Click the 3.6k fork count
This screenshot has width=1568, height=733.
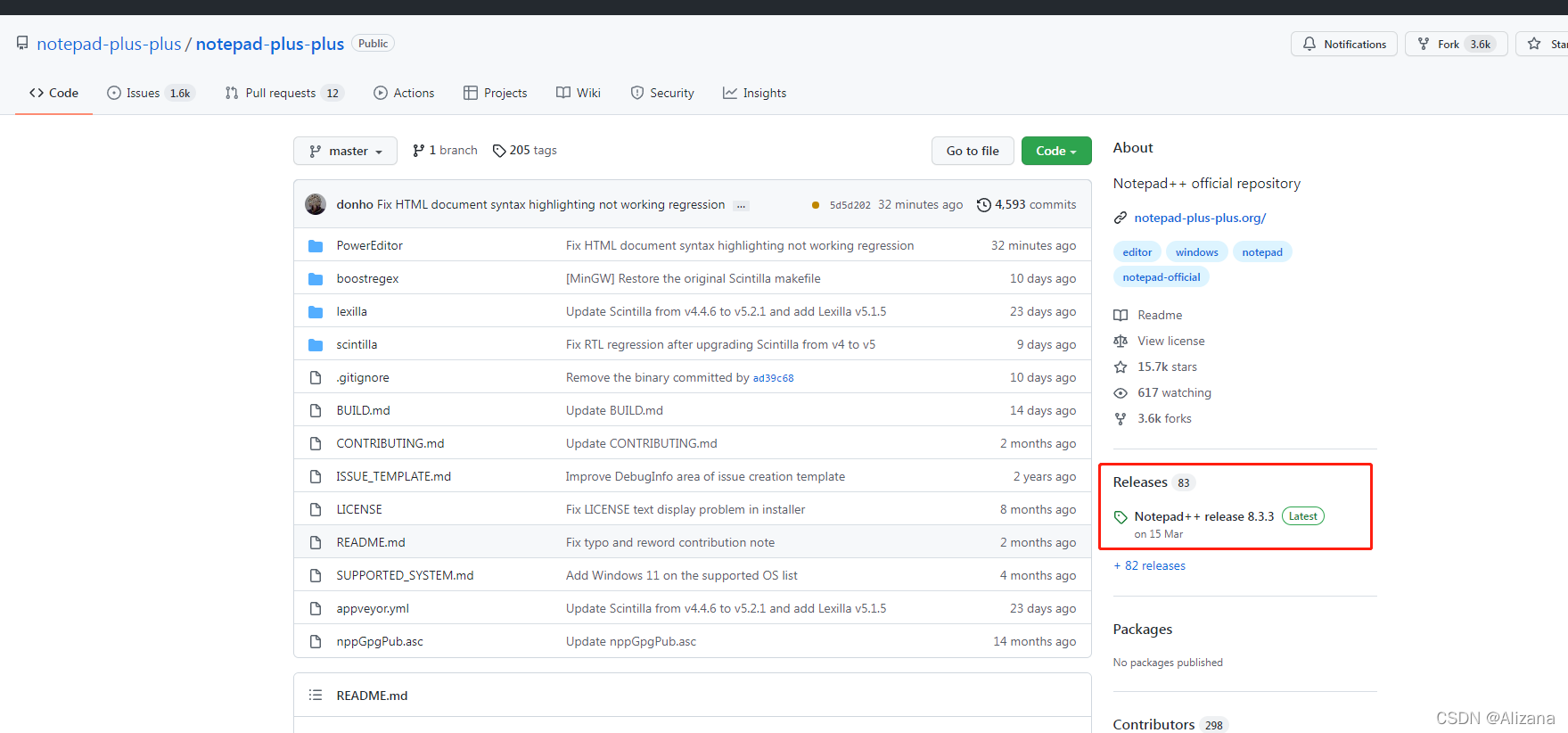pyautogui.click(x=1481, y=44)
